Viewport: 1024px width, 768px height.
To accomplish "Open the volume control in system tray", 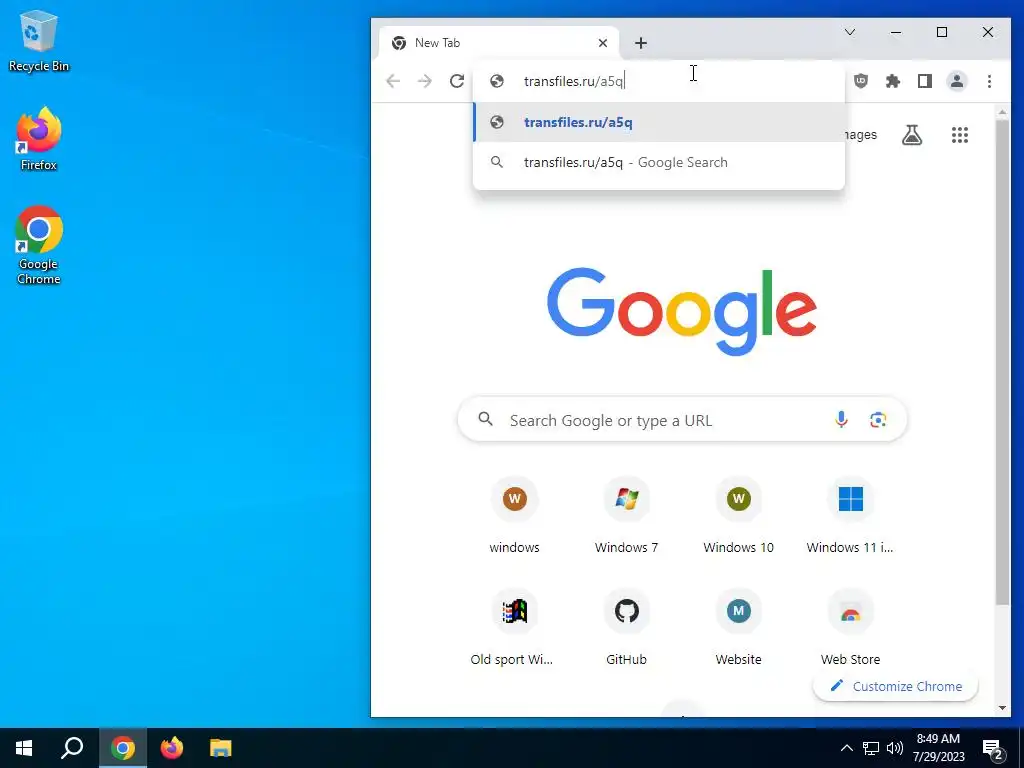I will click(895, 748).
